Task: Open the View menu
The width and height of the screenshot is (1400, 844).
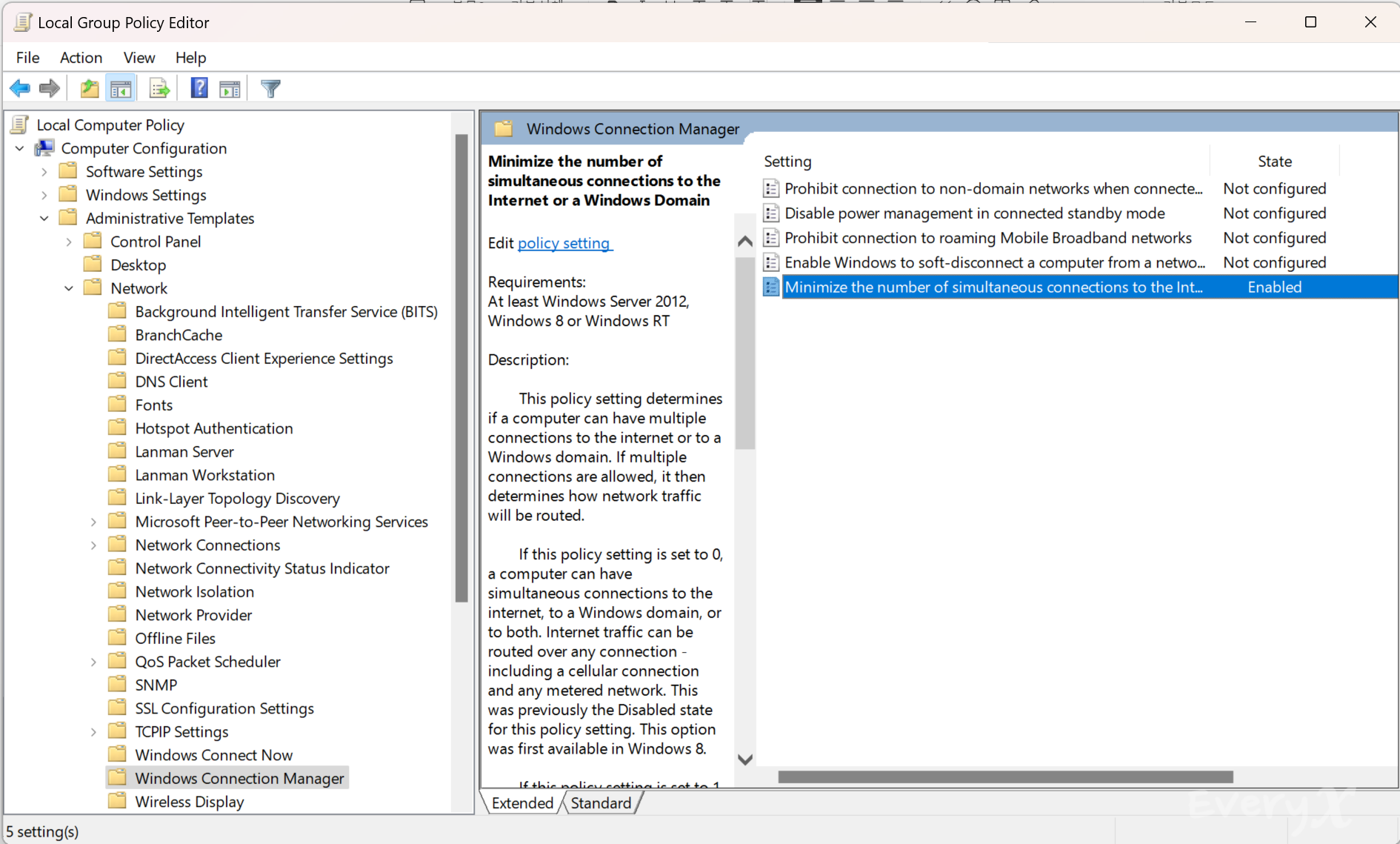Action: tap(139, 58)
